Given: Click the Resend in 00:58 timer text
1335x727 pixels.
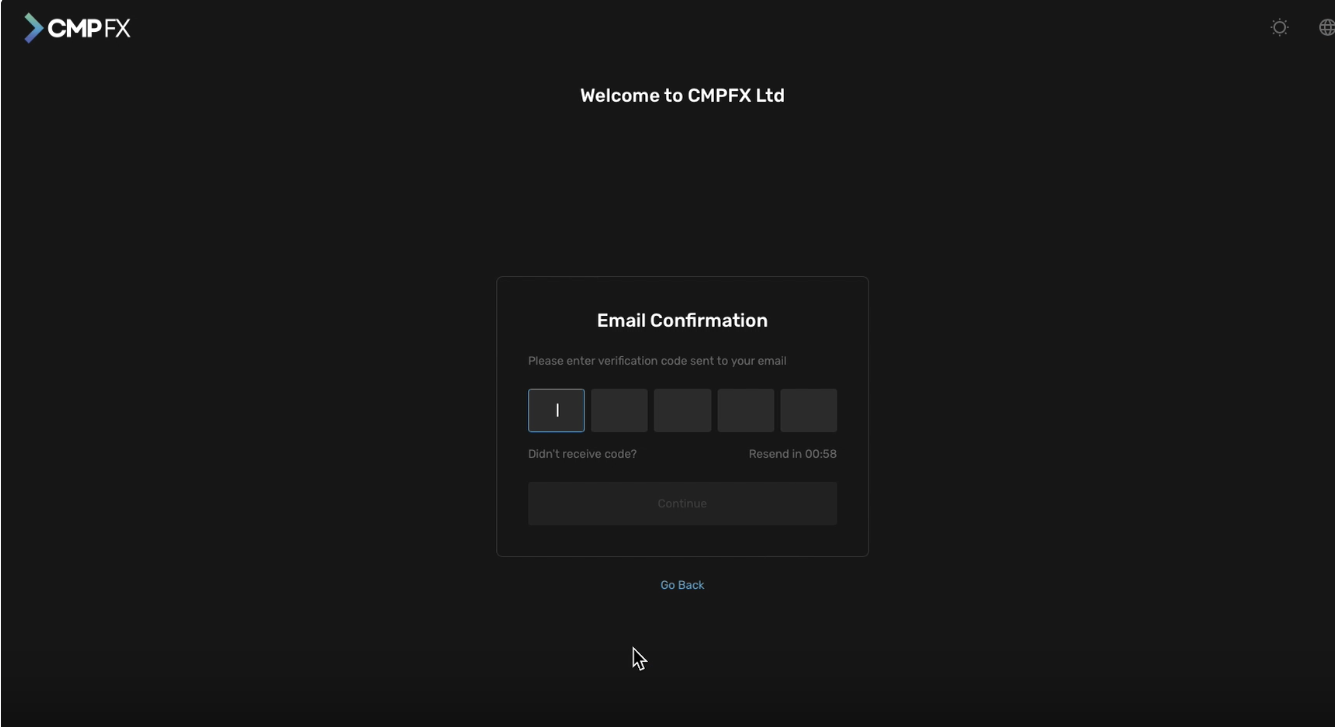Looking at the screenshot, I should (x=792, y=454).
